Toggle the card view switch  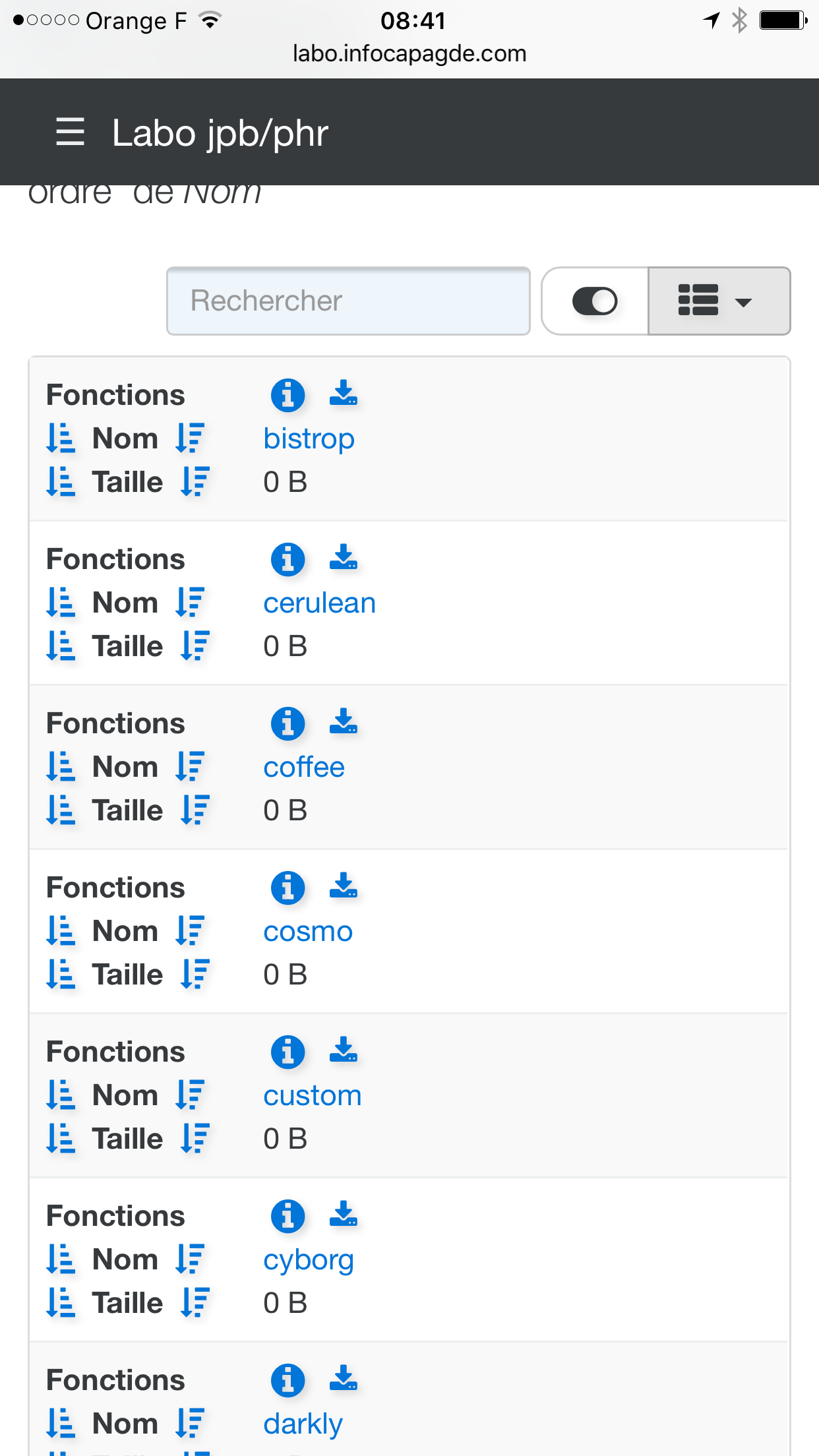click(595, 301)
